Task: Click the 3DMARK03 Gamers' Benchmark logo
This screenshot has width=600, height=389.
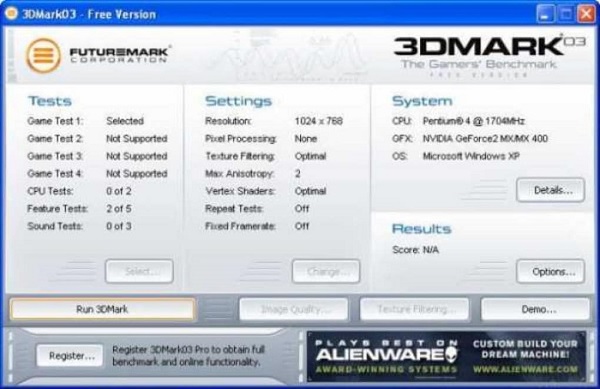Action: pyautogui.click(x=489, y=56)
